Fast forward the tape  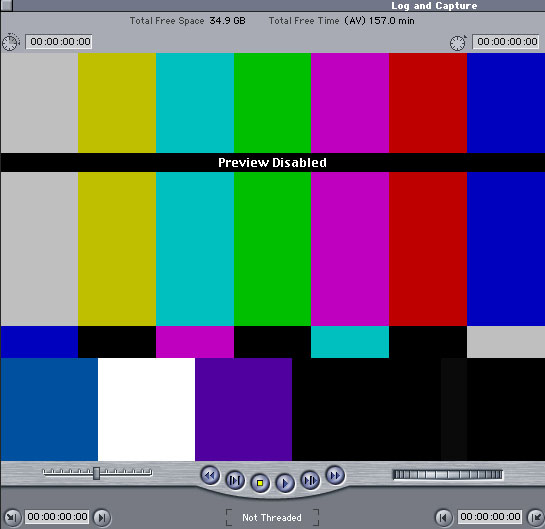coord(335,475)
